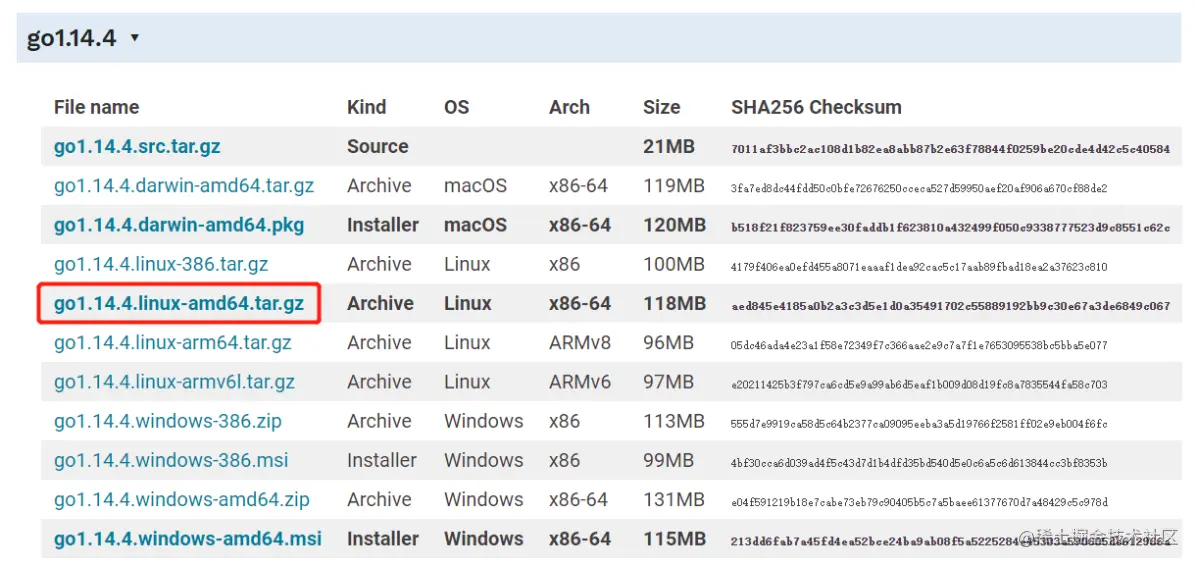The height and width of the screenshot is (565, 1196).
Task: Click the Arch column header
Action: click(x=569, y=107)
